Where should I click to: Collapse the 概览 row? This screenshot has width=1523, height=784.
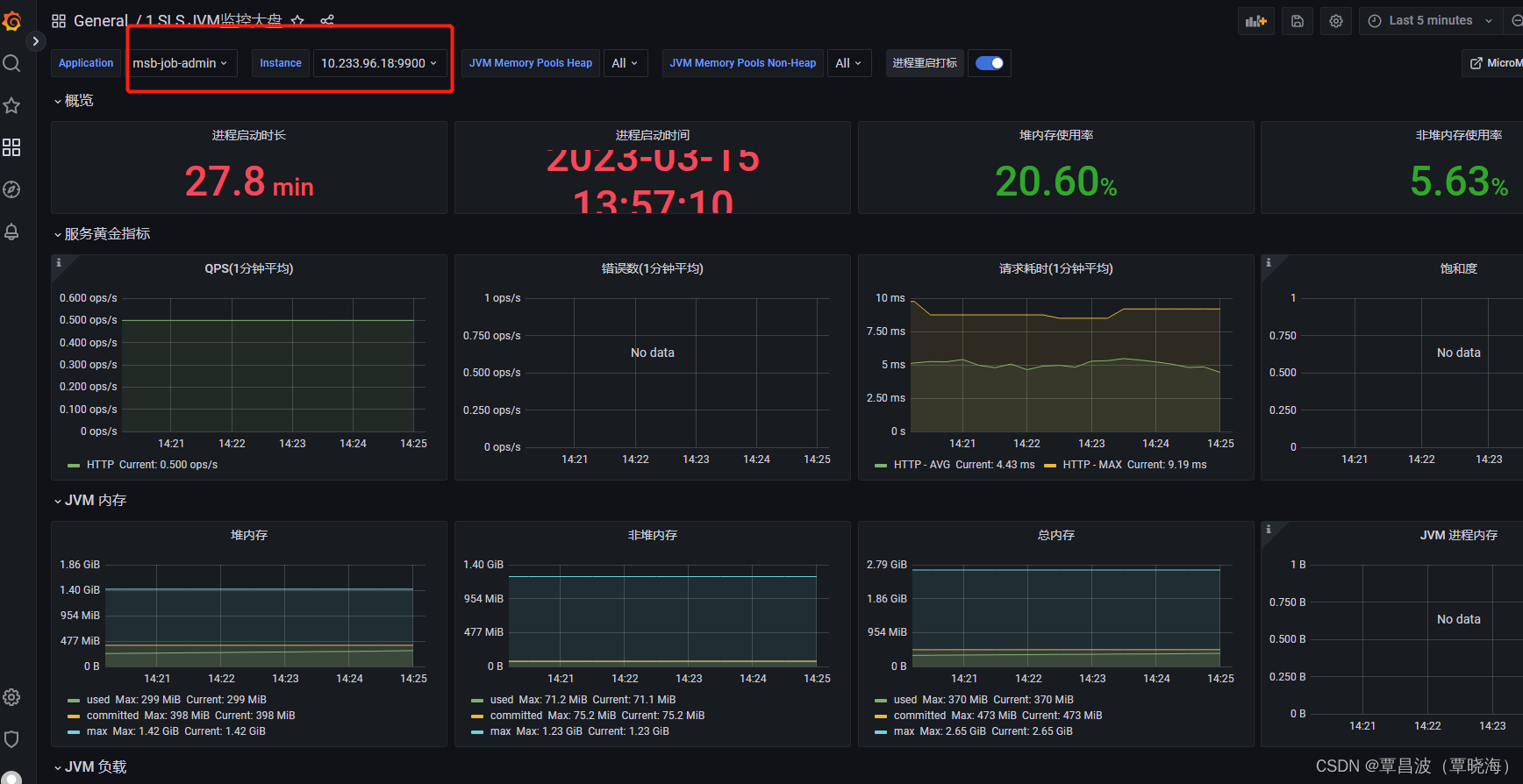click(73, 101)
